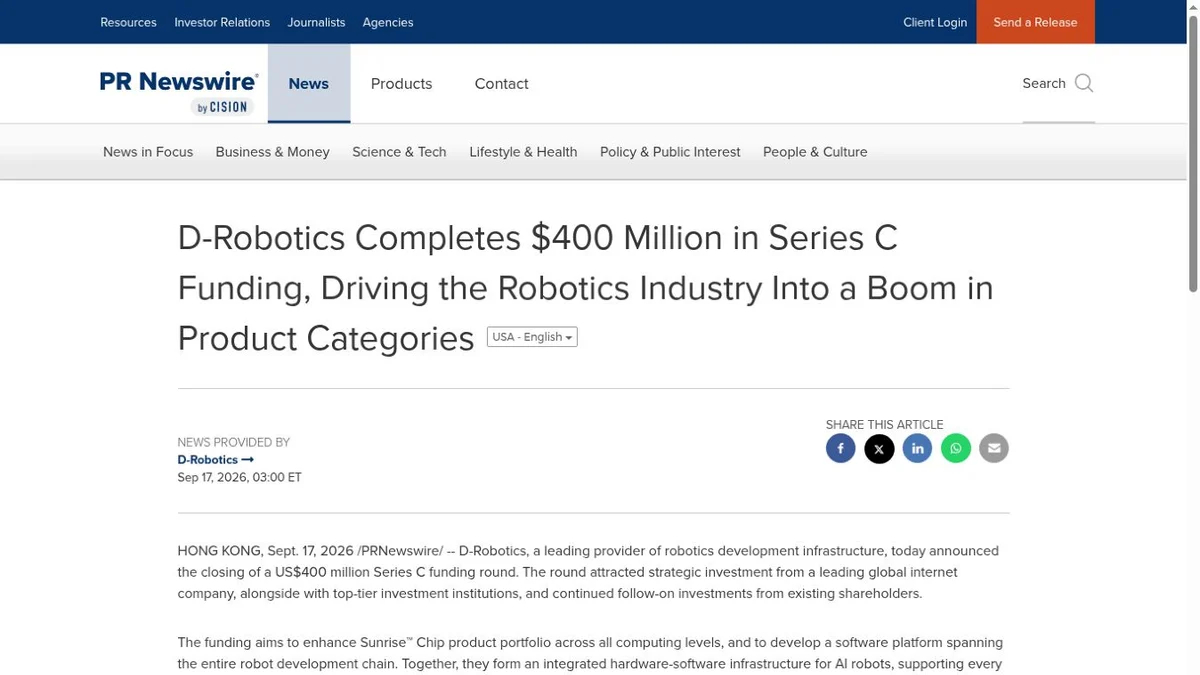
Task: Click the date Sep 17, 2026, 03:00 ET
Action: [239, 478]
